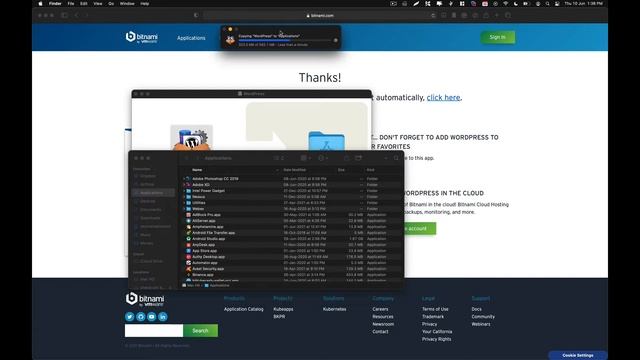This screenshot has height=360, width=640.
Task: Open the Help menu
Action: click(145, 4)
